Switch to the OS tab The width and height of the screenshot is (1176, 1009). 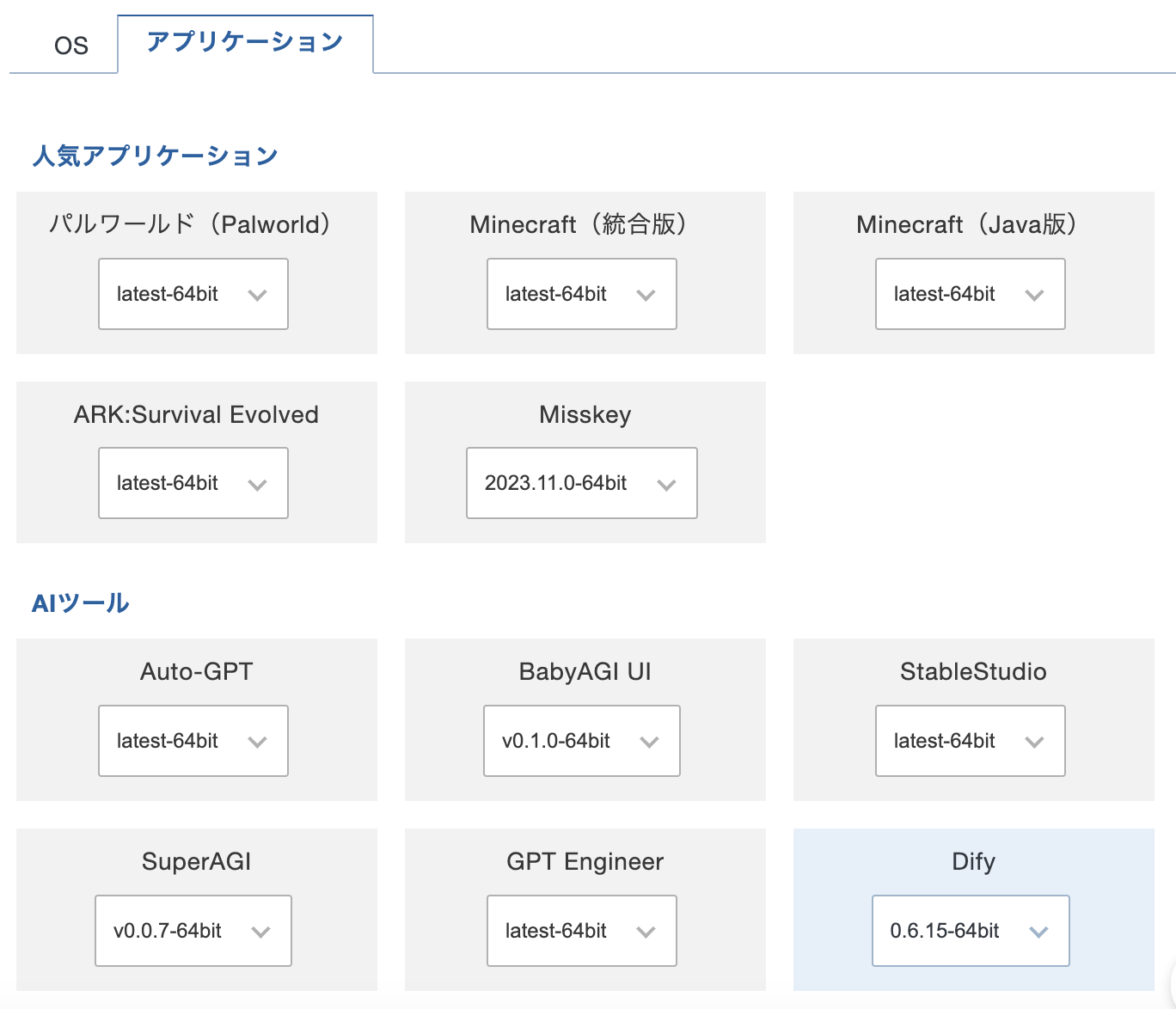tap(69, 45)
